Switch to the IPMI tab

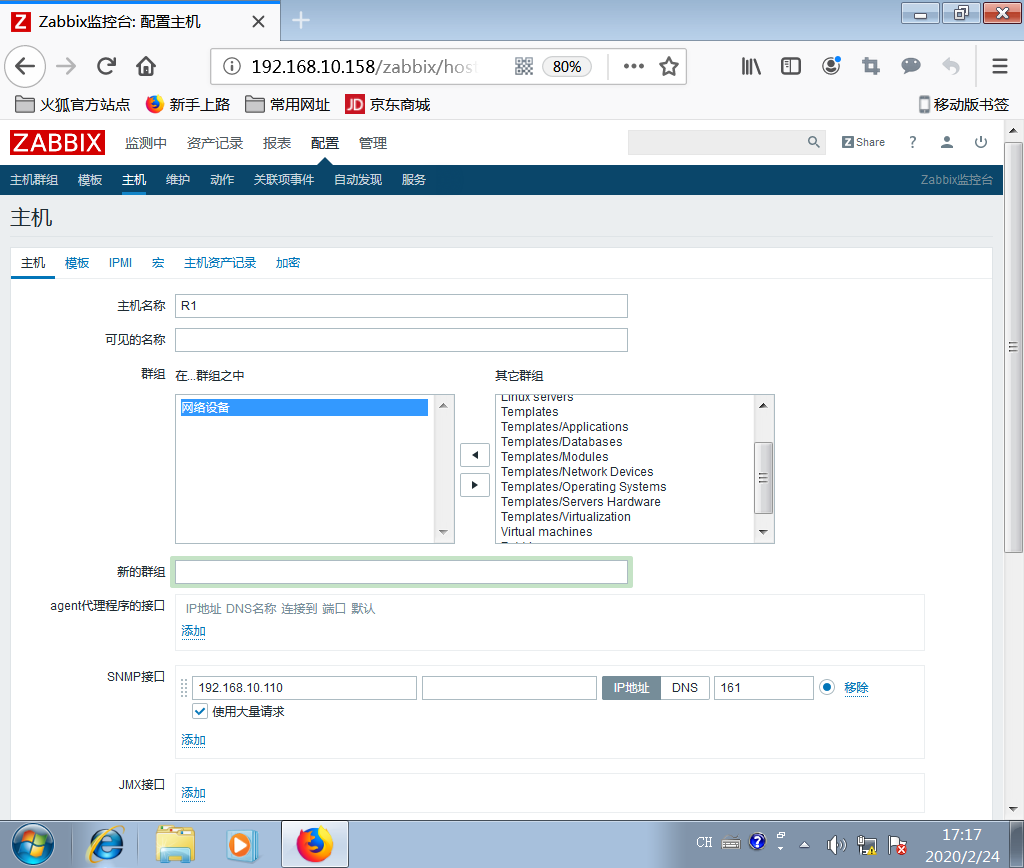120,263
